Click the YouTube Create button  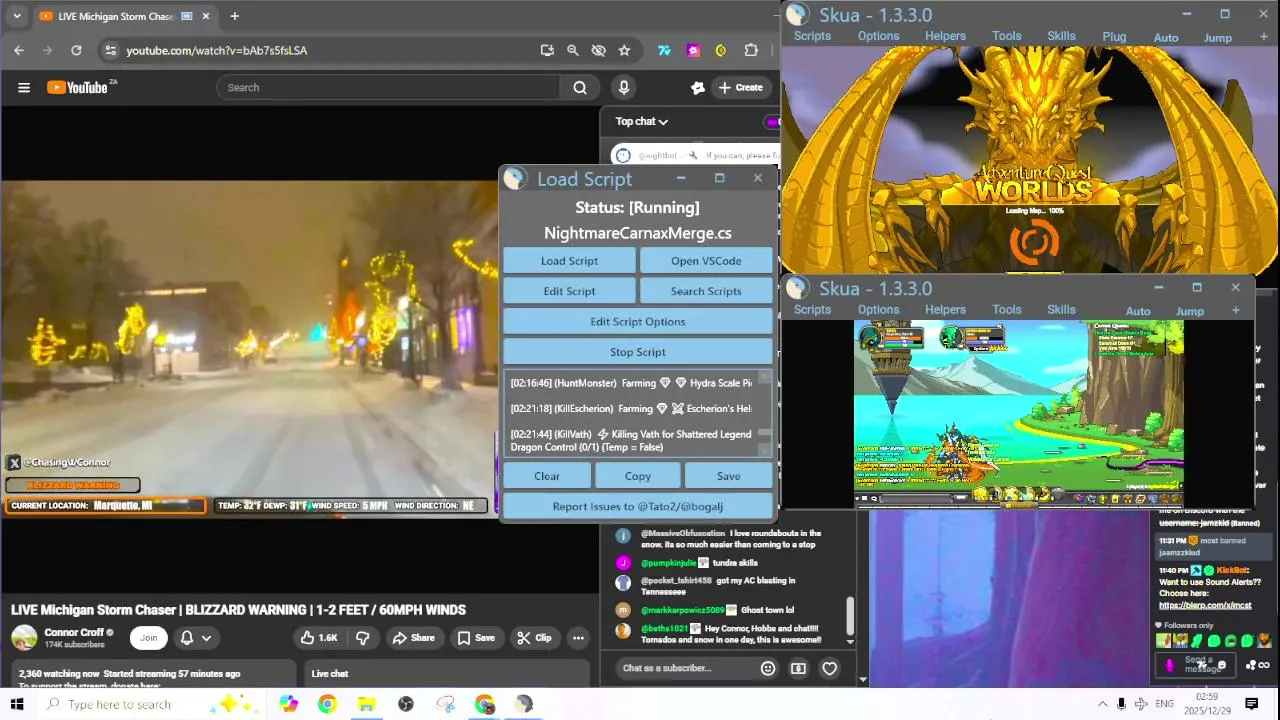pos(741,88)
